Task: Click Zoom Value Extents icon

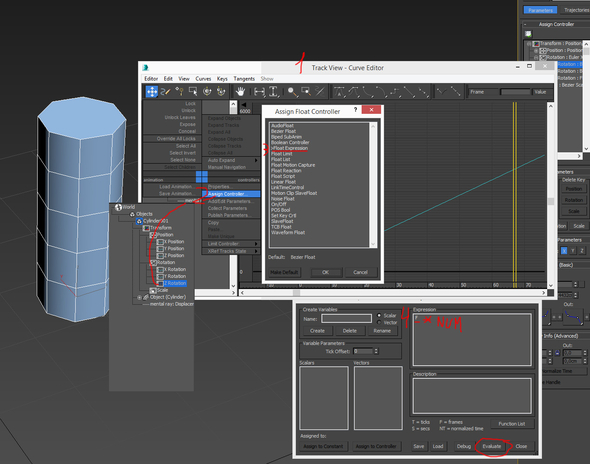Action: [274, 91]
